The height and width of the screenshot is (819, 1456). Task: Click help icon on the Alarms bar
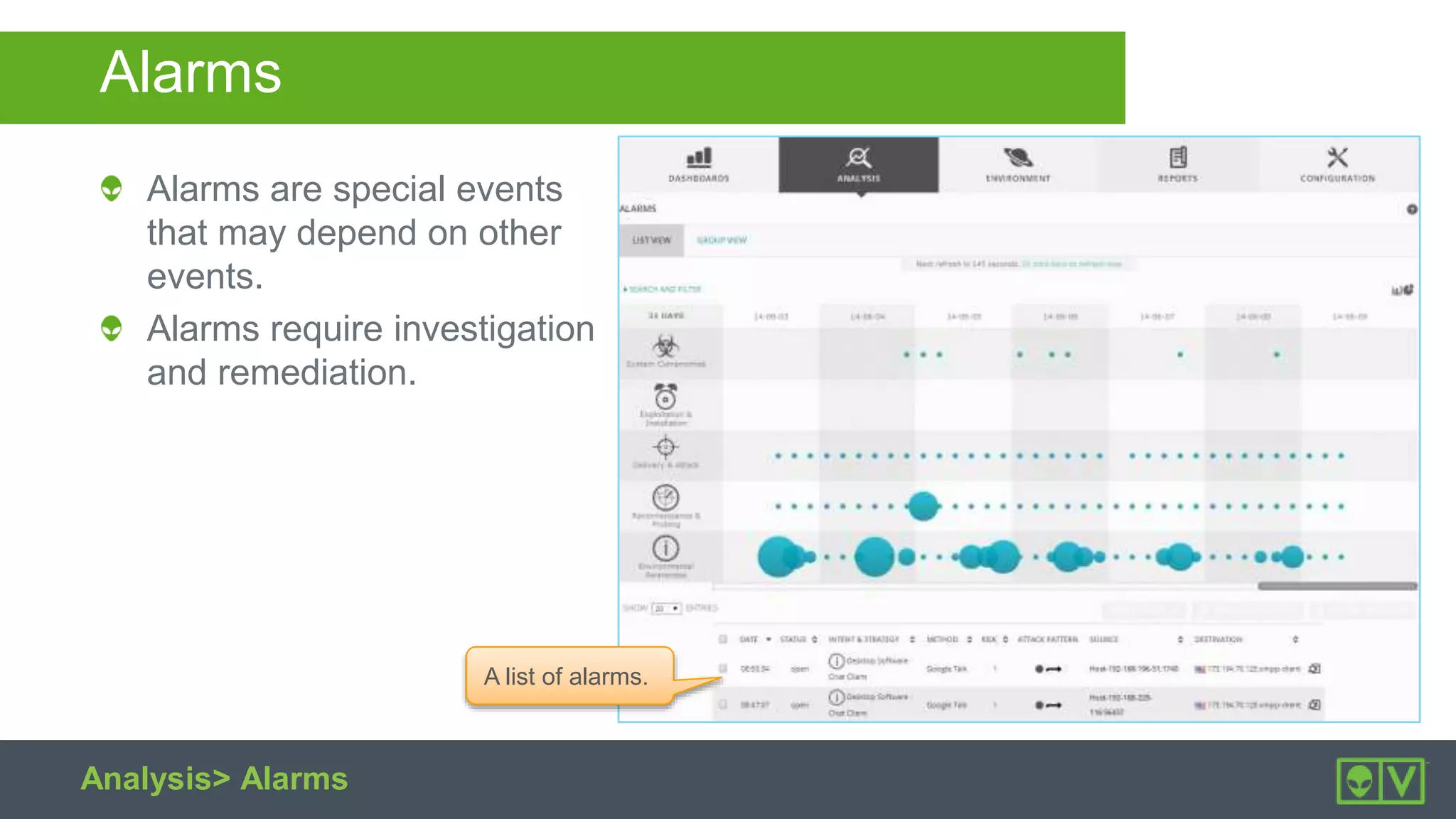pyautogui.click(x=1412, y=209)
